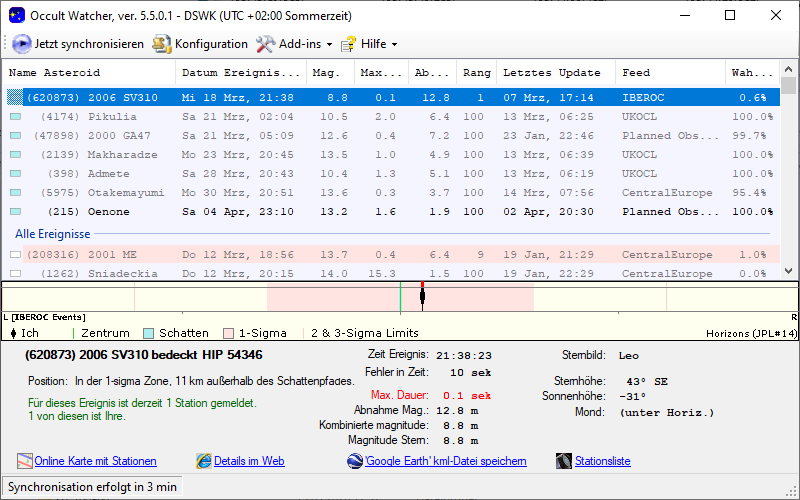Expand the Add-ins dropdown arrow
Screen dimensions: 800x500
328,45
